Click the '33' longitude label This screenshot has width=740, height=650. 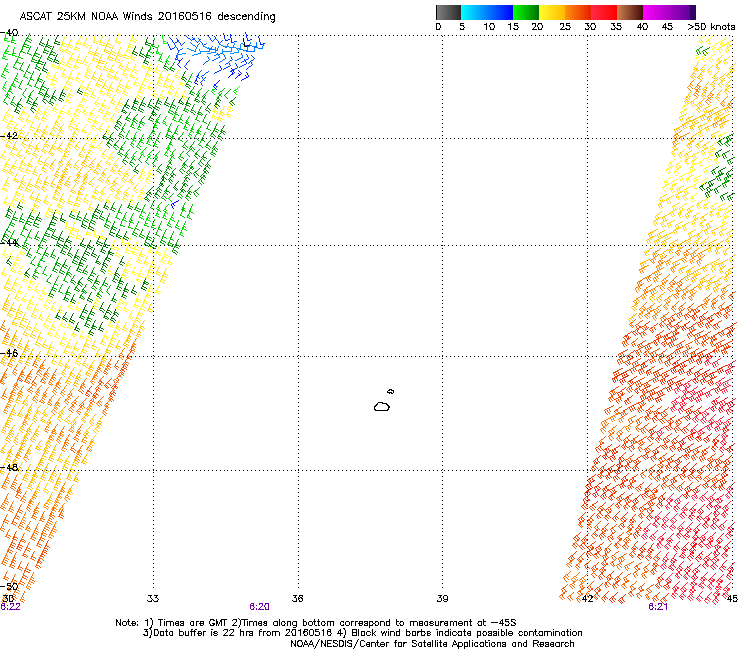click(x=153, y=599)
